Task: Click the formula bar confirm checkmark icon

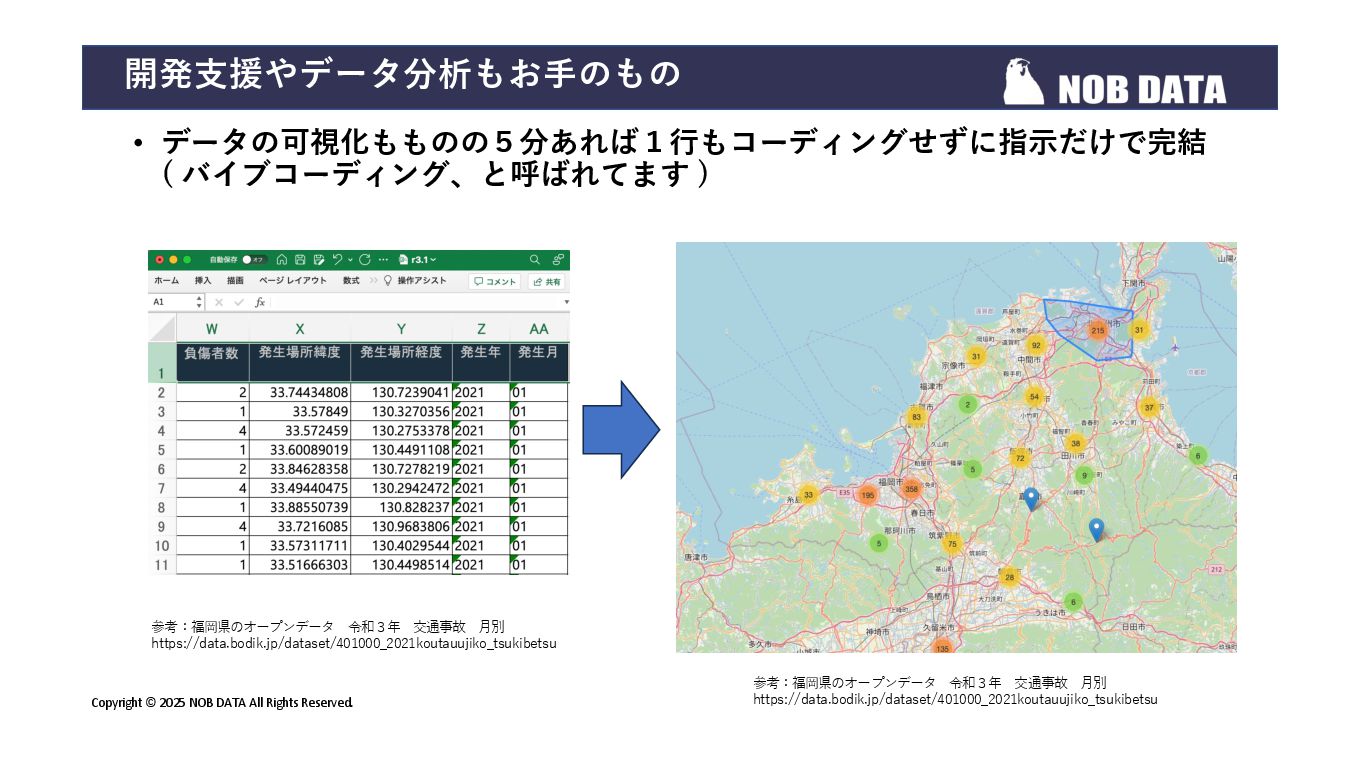Action: click(238, 301)
